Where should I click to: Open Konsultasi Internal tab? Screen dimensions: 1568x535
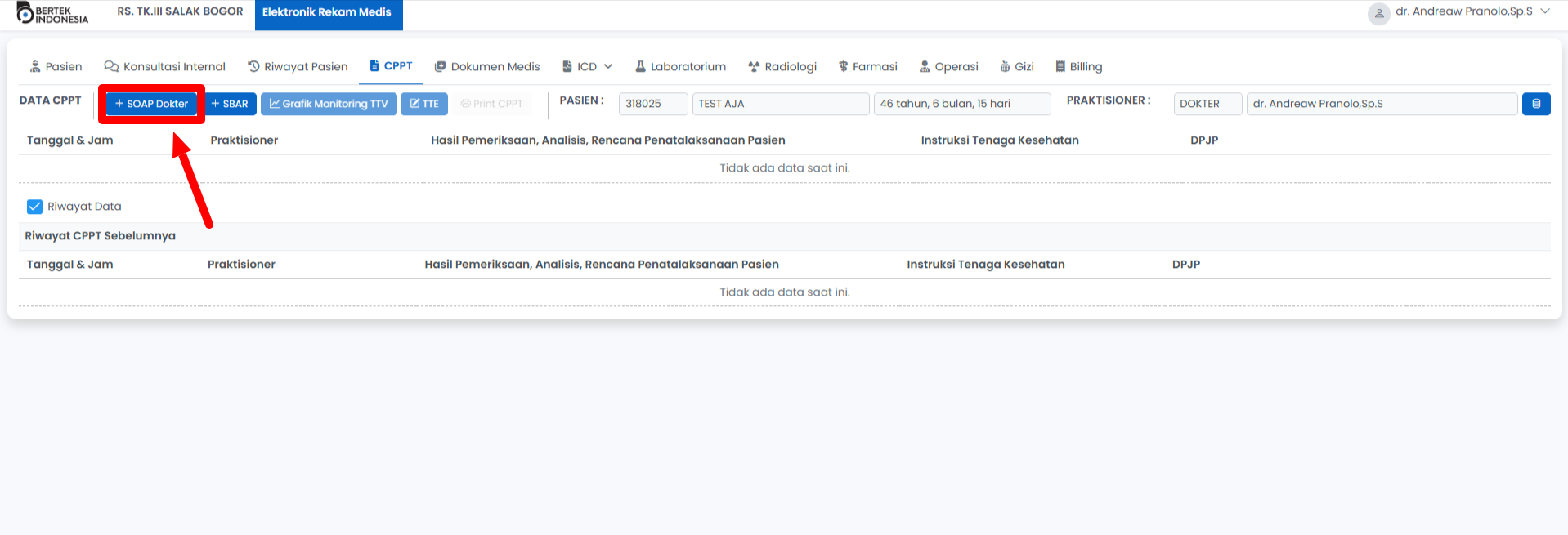tap(164, 67)
